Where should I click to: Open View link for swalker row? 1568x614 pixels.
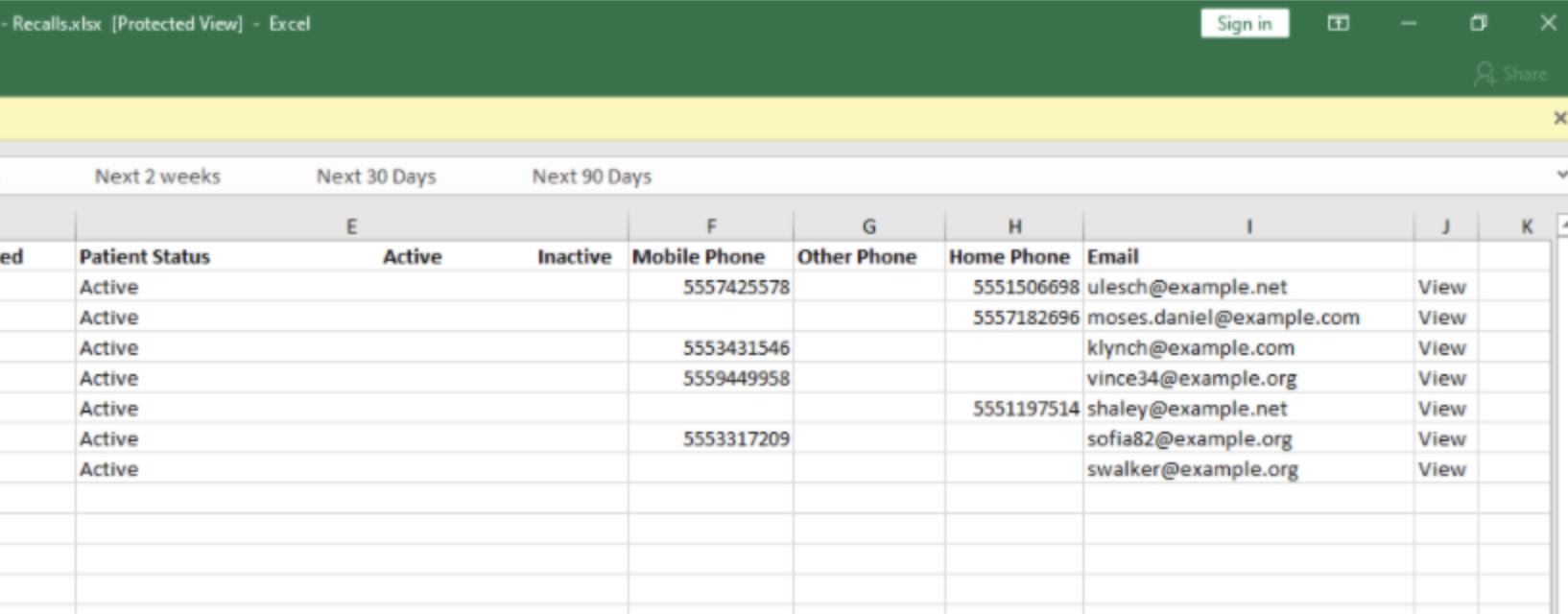[x=1442, y=469]
